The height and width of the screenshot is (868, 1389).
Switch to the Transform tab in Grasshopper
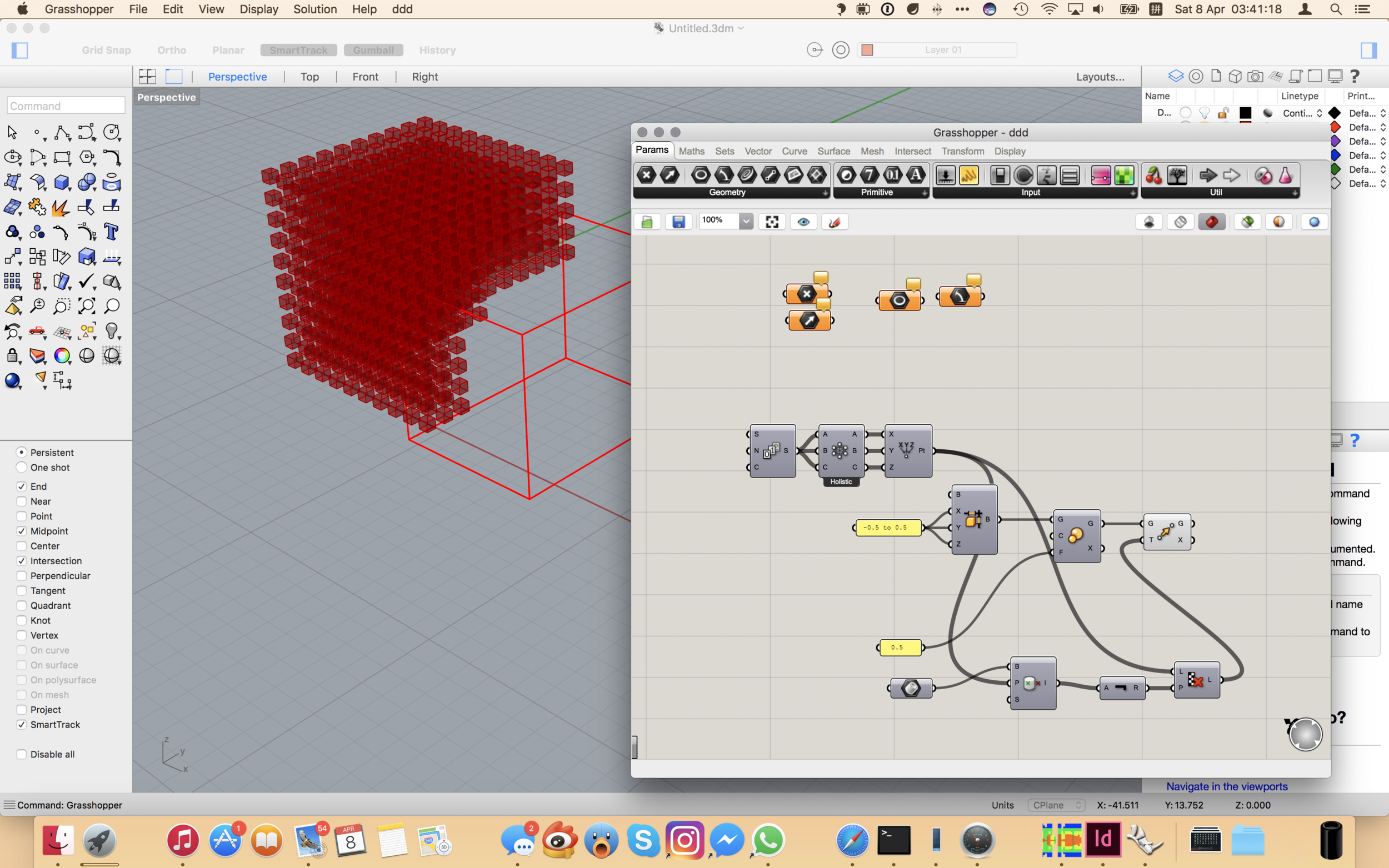point(963,152)
